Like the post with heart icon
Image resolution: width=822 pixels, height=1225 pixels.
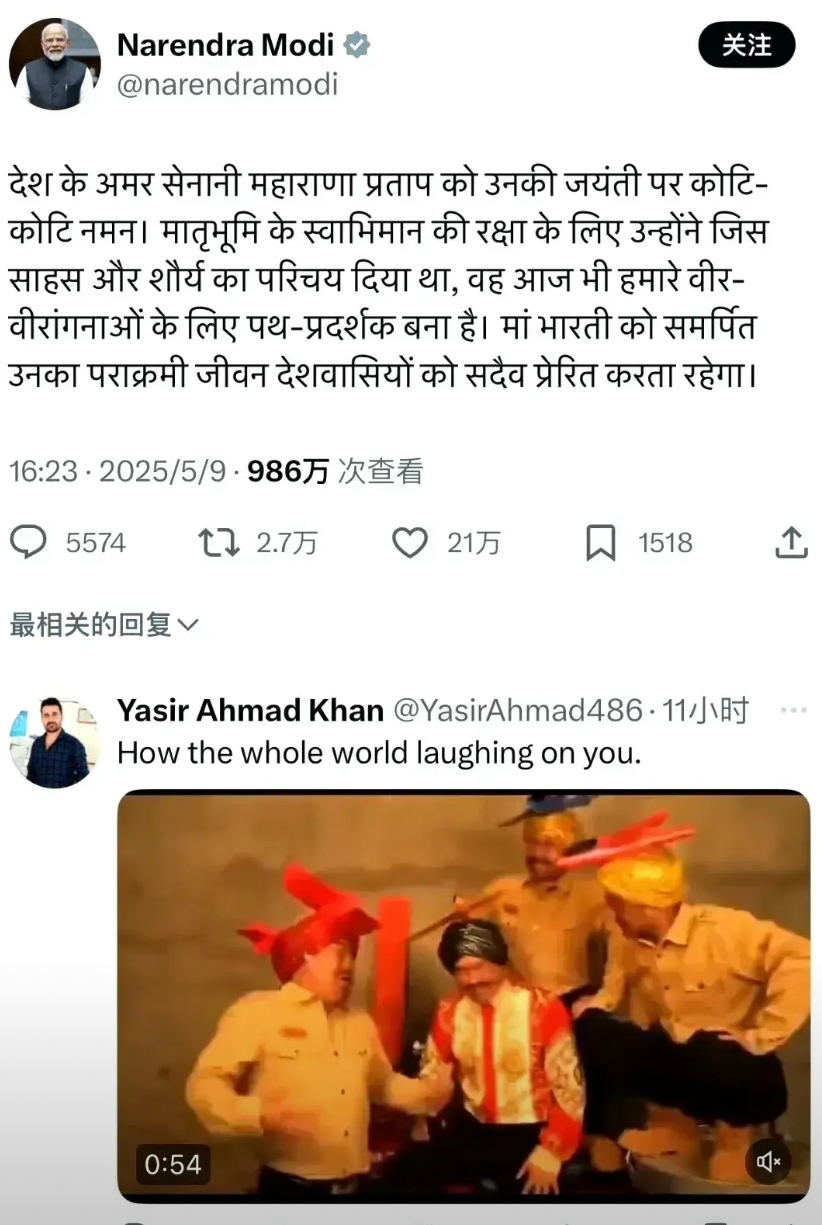point(409,543)
